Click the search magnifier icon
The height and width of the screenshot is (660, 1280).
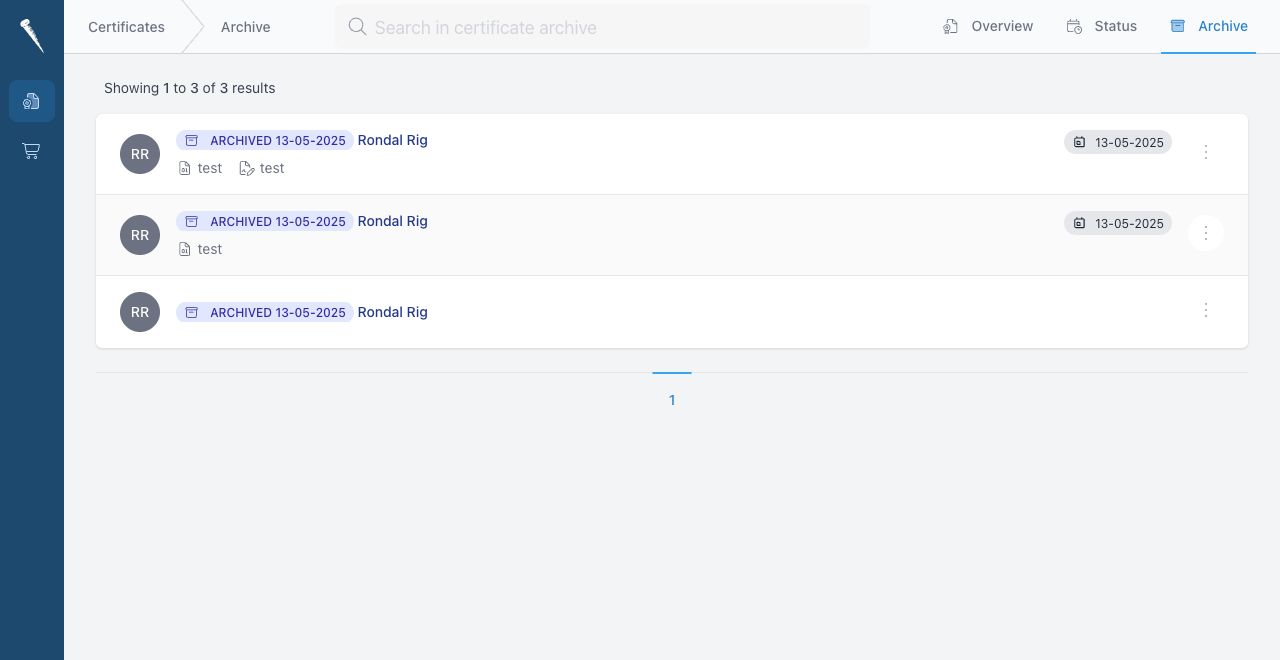click(x=357, y=27)
